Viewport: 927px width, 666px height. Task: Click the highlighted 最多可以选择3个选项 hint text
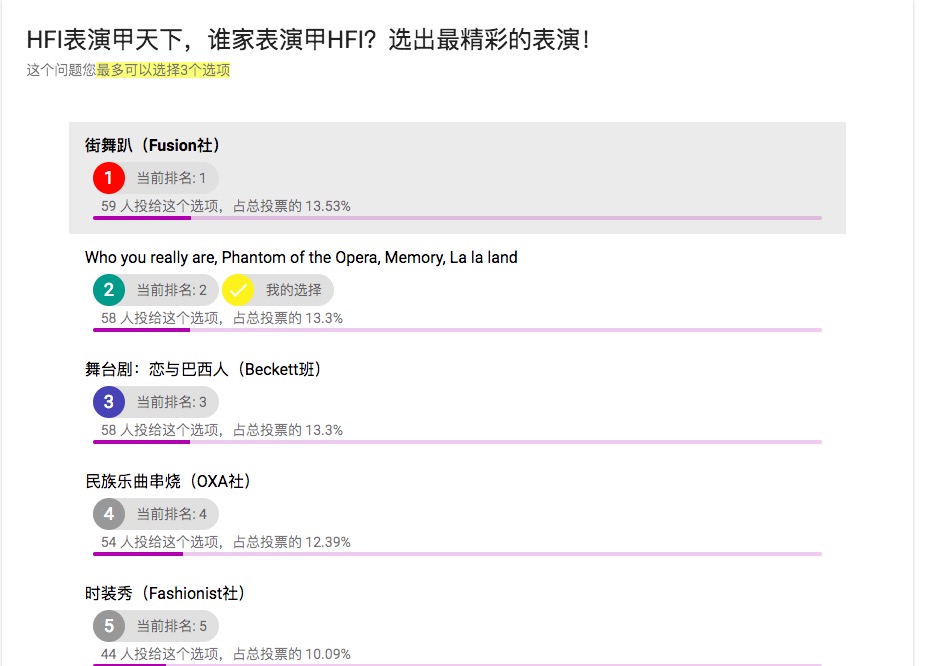pyautogui.click(x=163, y=70)
